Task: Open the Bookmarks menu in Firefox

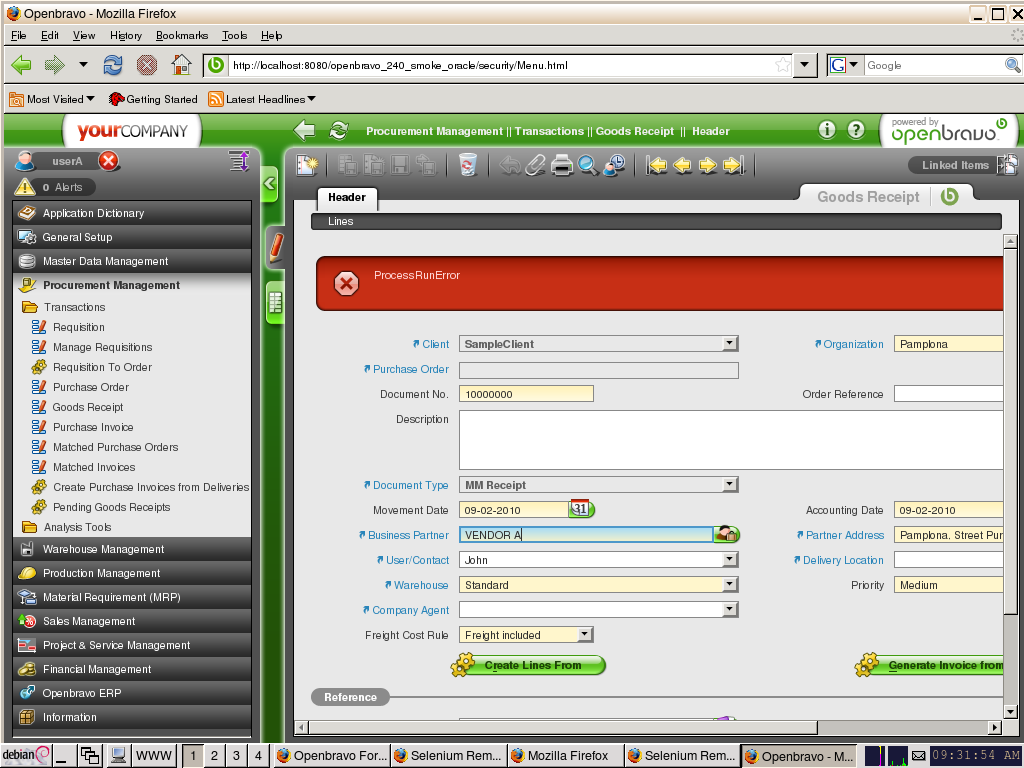Action: pos(181,35)
